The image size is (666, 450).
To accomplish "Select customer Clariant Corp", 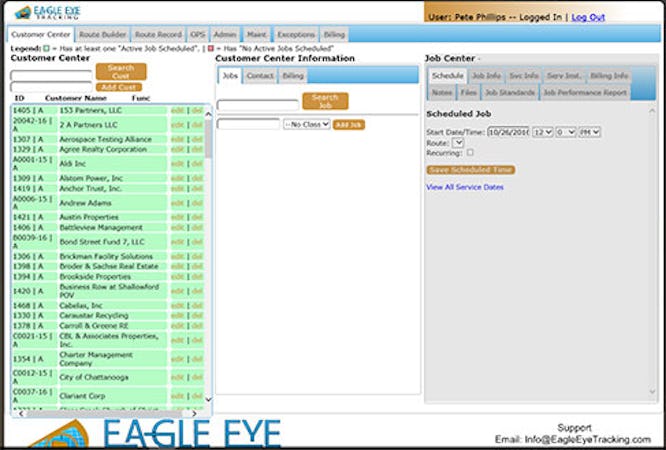I will (82, 396).
